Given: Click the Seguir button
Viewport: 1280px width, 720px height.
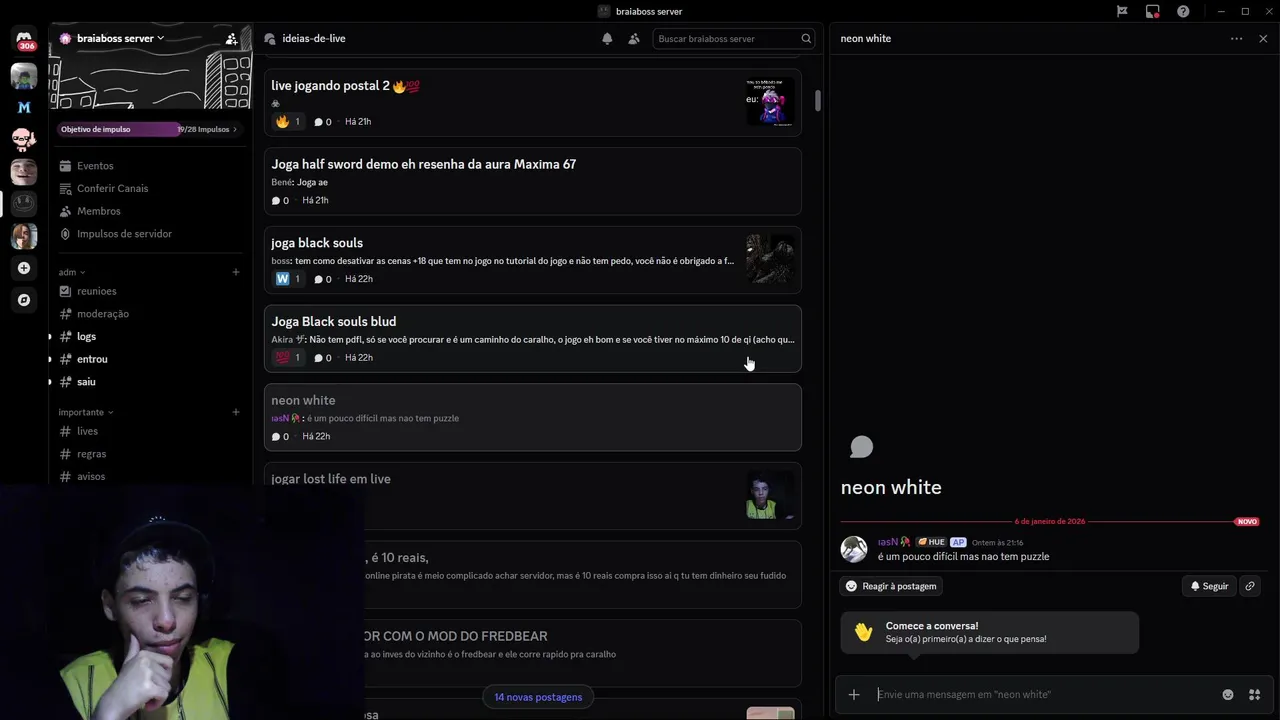Looking at the screenshot, I should 1209,586.
